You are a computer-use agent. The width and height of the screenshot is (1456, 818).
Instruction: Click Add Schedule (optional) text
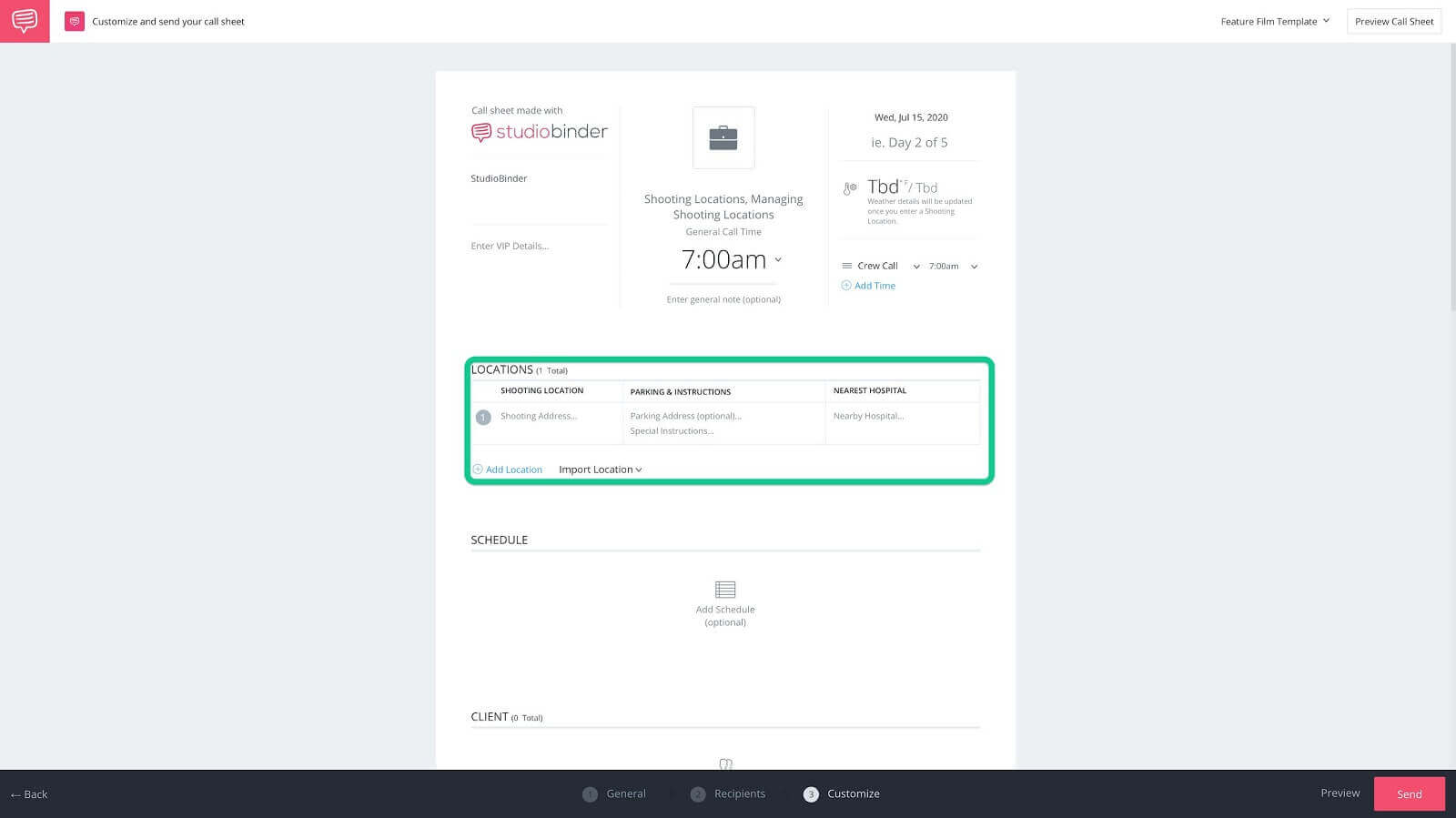[725, 616]
